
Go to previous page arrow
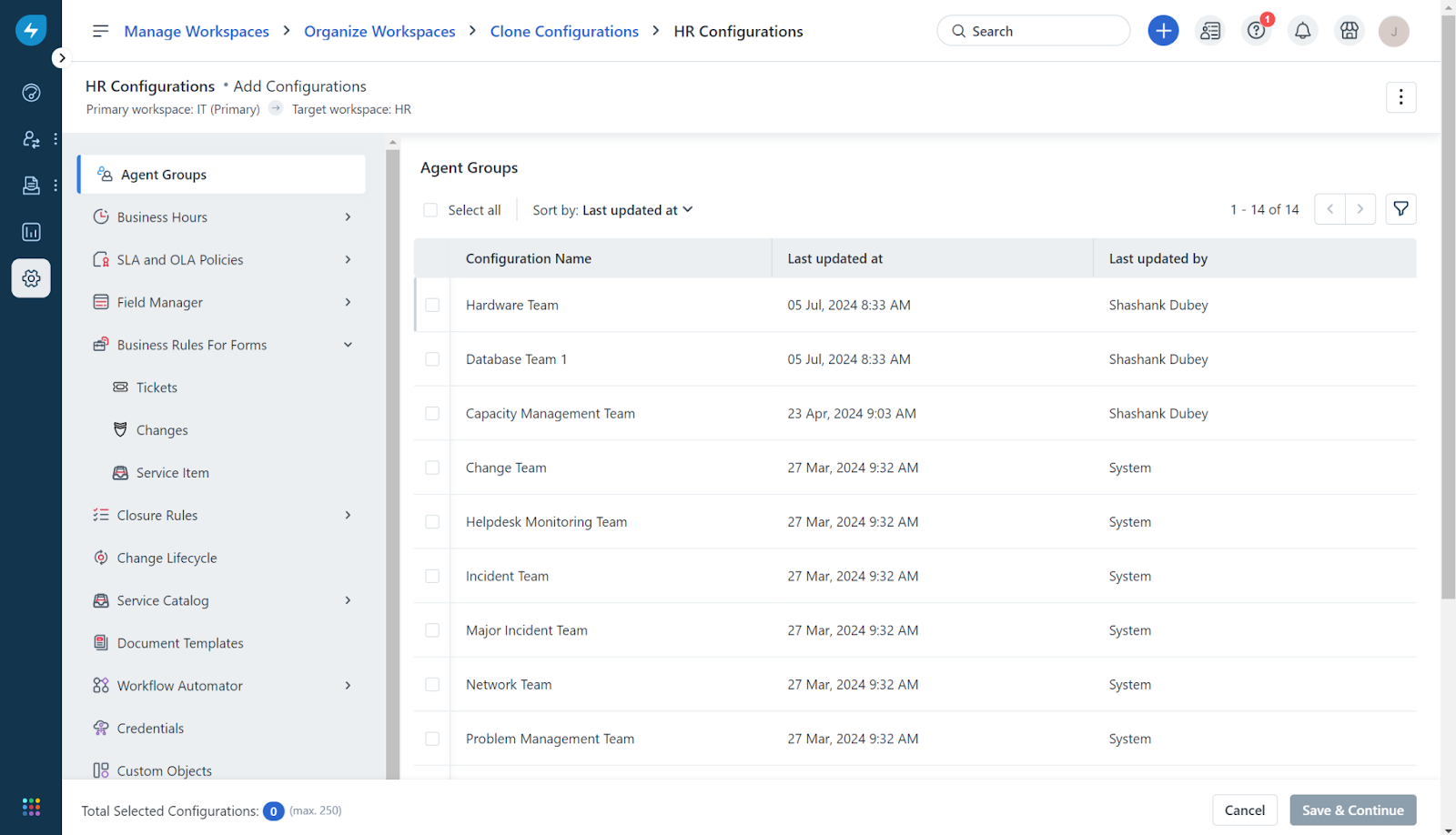pyautogui.click(x=1330, y=209)
